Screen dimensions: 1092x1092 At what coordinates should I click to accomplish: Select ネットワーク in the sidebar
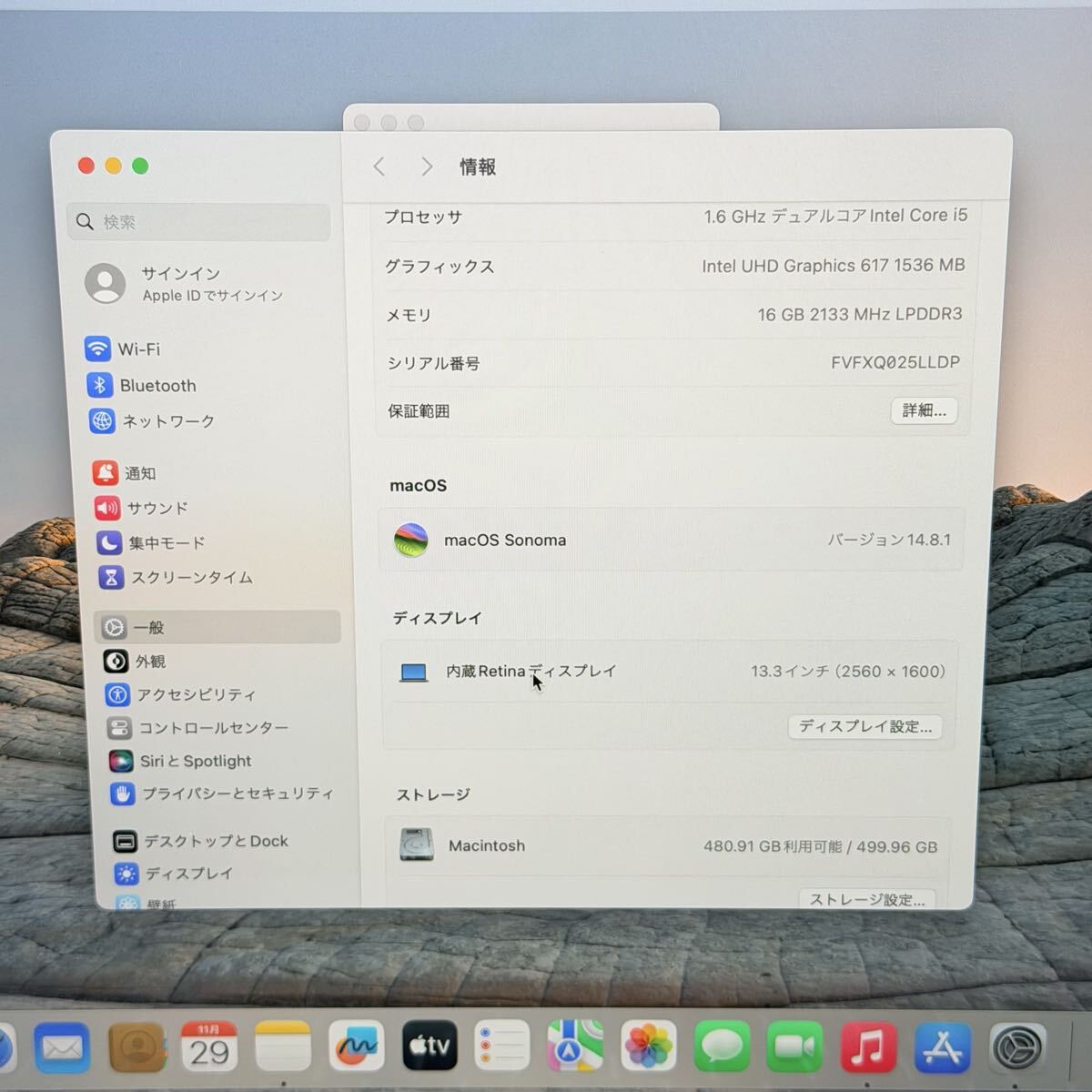click(153, 421)
